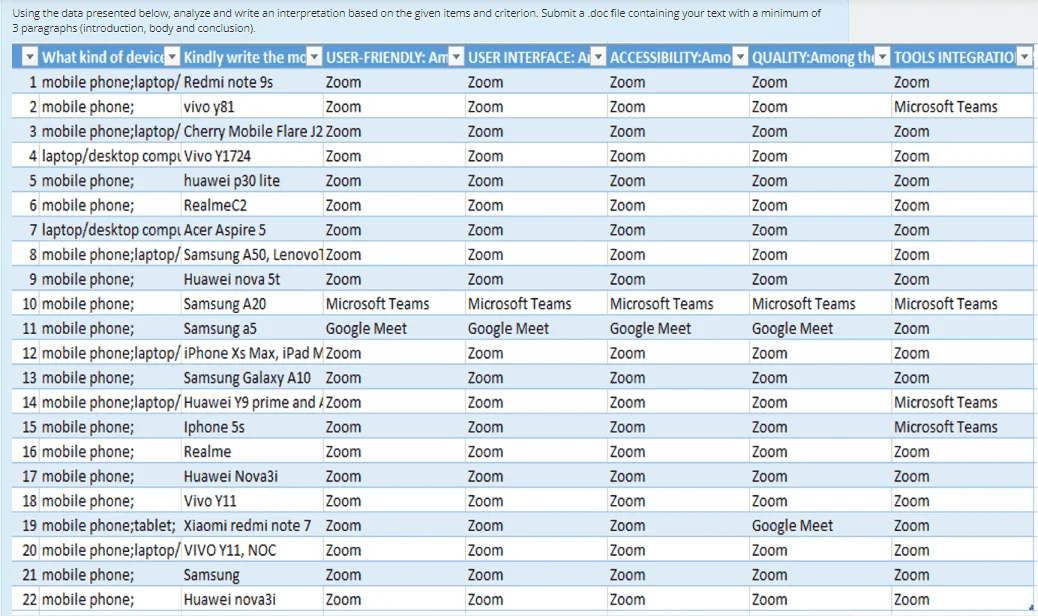
Task: Select 'mobile phone;' device cell in row 22
Action: point(111,599)
